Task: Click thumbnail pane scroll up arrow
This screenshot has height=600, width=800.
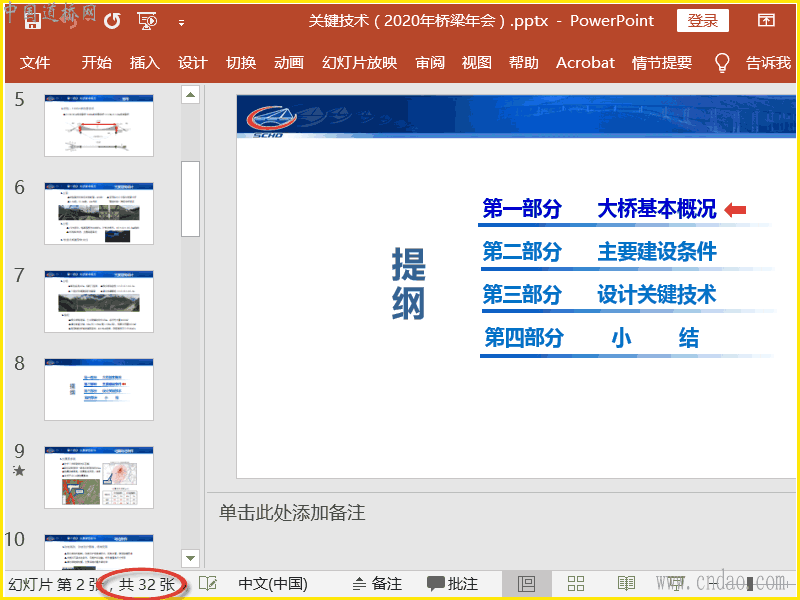Action: [x=190, y=94]
